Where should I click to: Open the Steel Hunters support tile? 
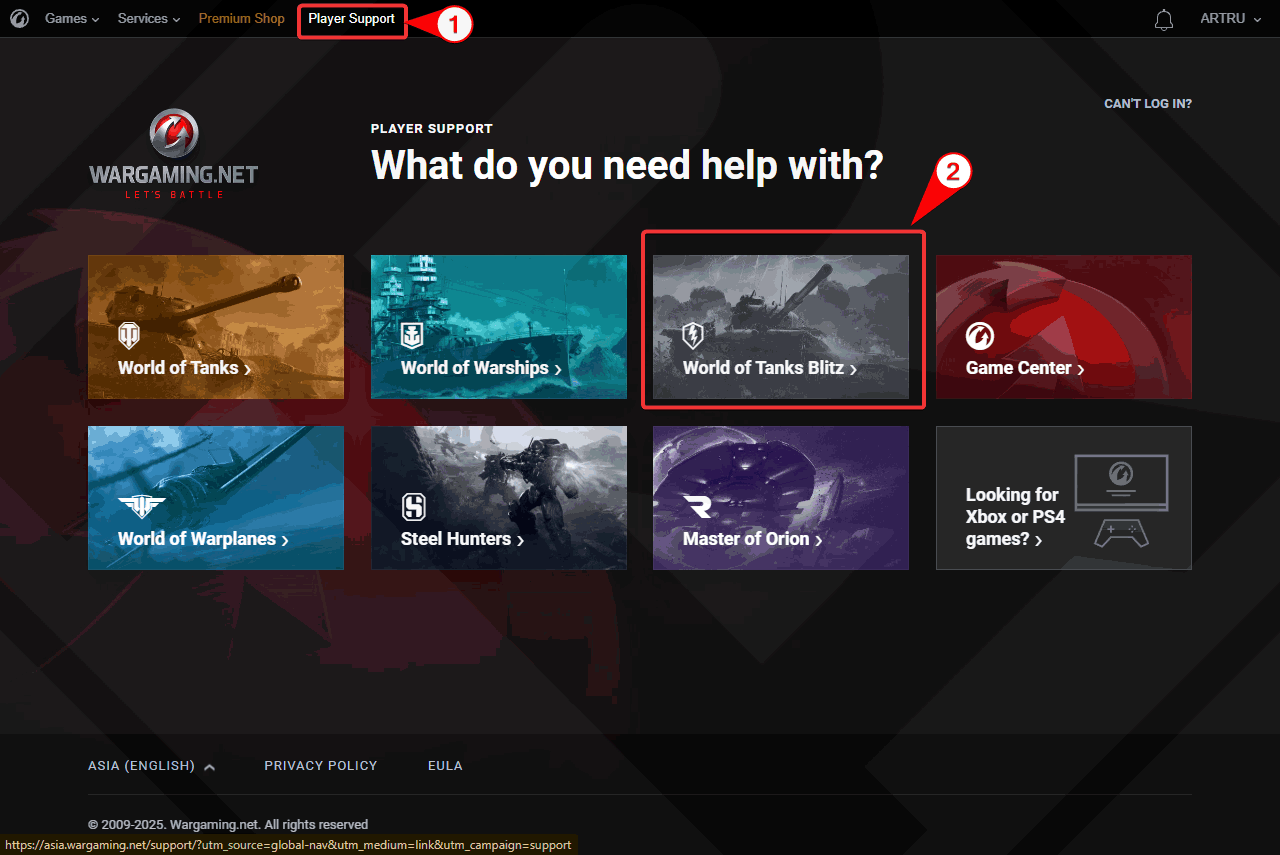tap(499, 498)
